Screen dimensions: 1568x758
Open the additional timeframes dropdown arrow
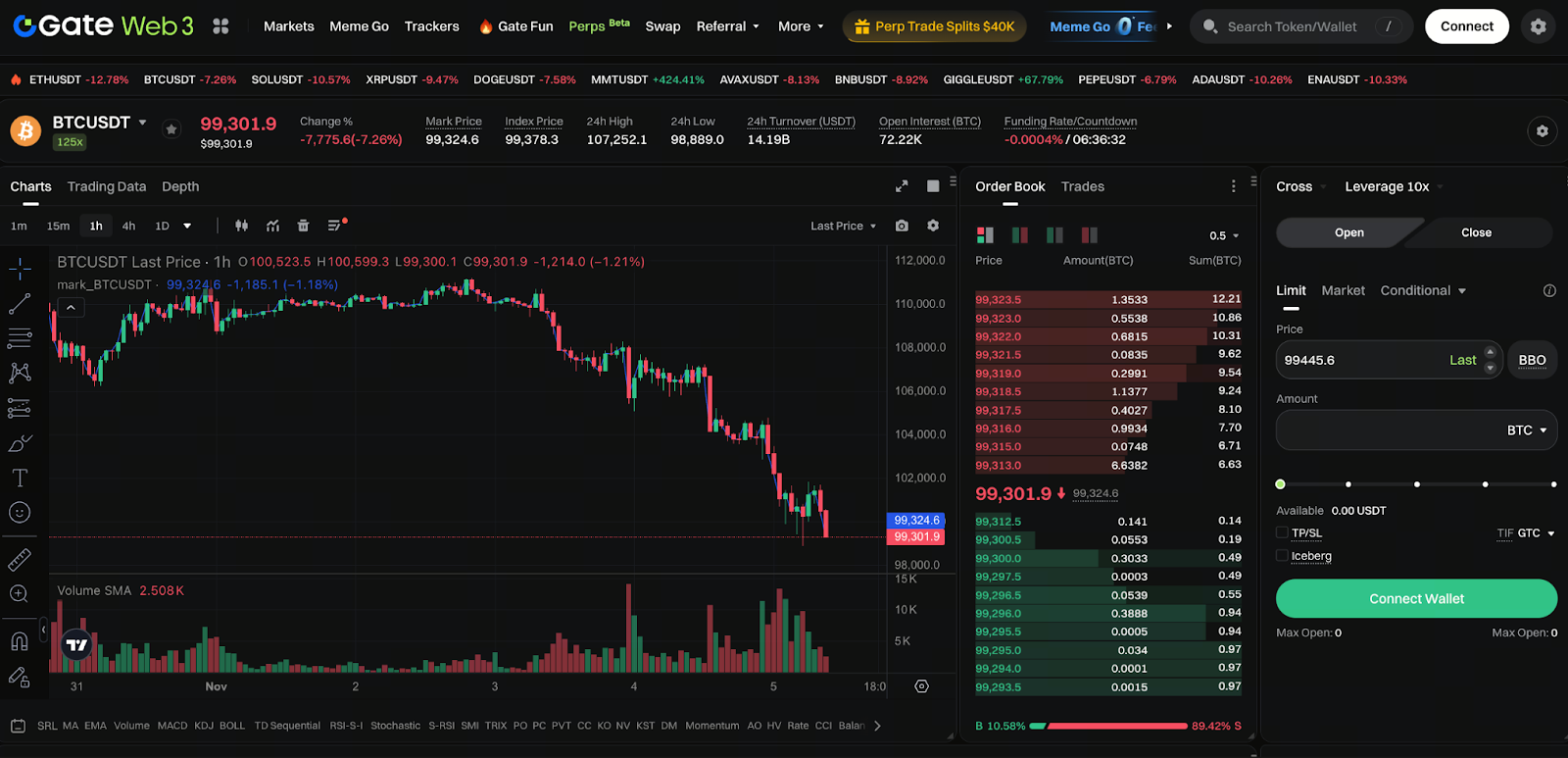point(187,226)
